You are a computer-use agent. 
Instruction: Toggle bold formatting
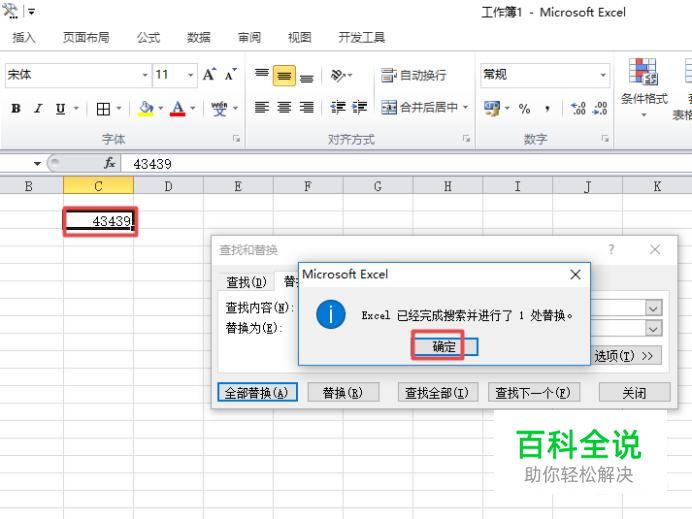[x=16, y=108]
